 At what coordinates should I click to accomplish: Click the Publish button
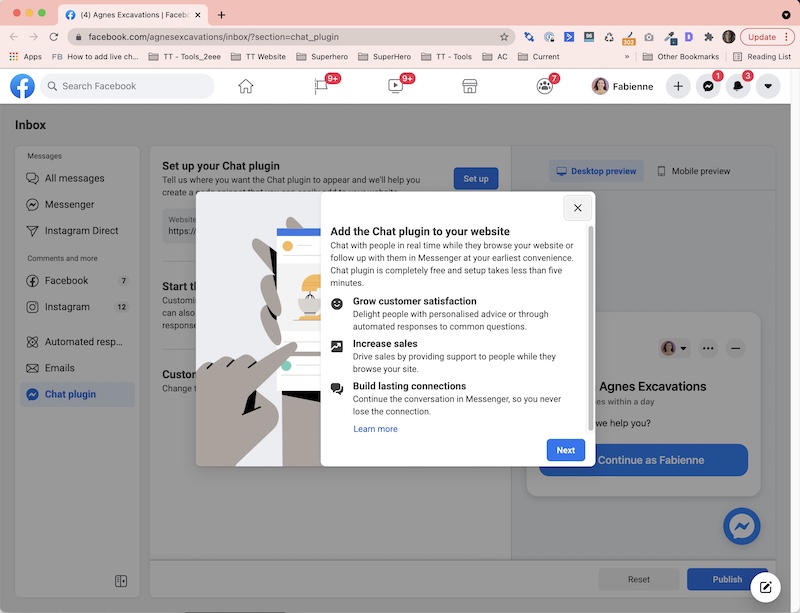727,579
